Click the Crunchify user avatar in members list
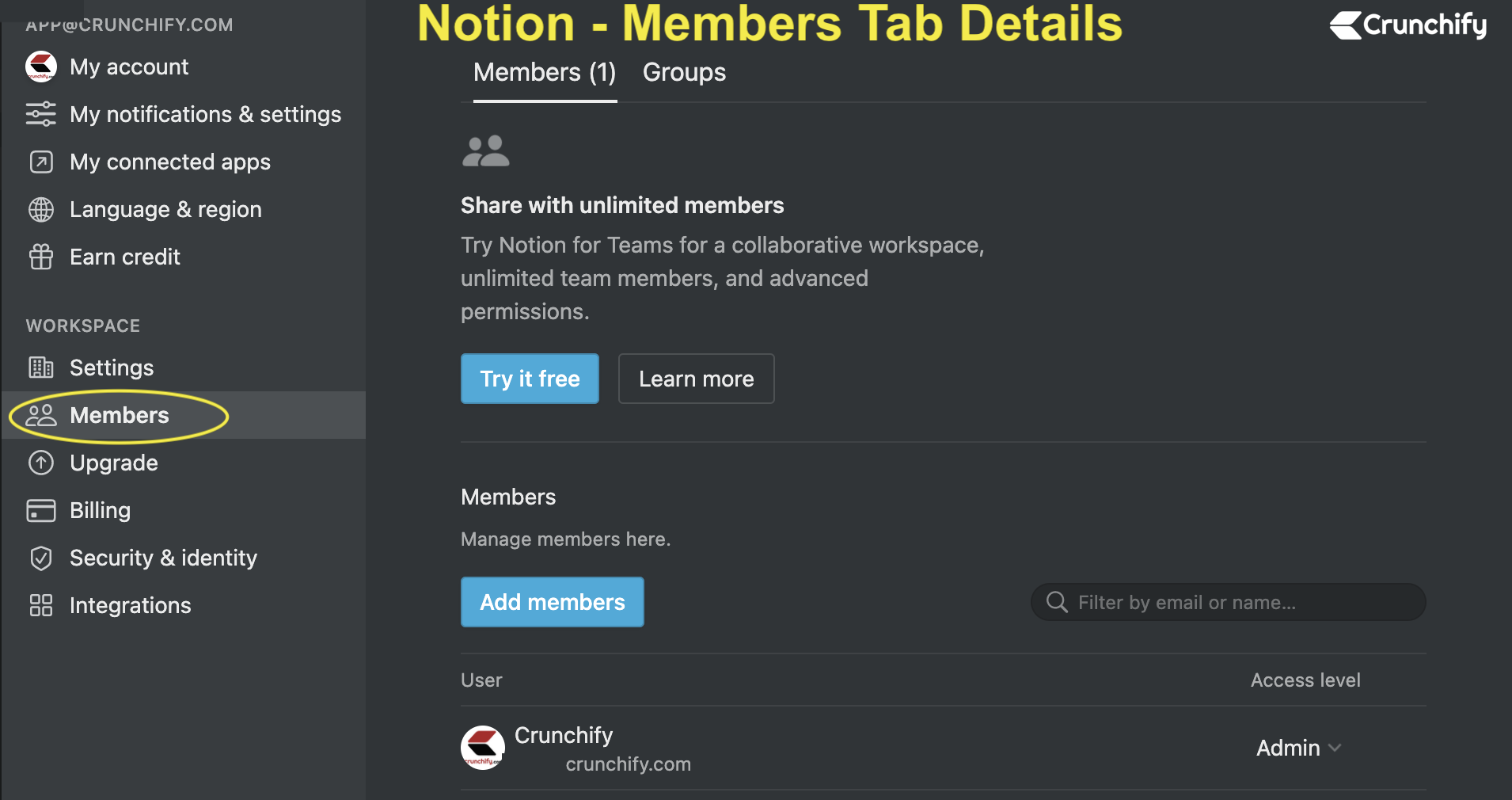This screenshot has width=1512, height=800. coord(483,747)
